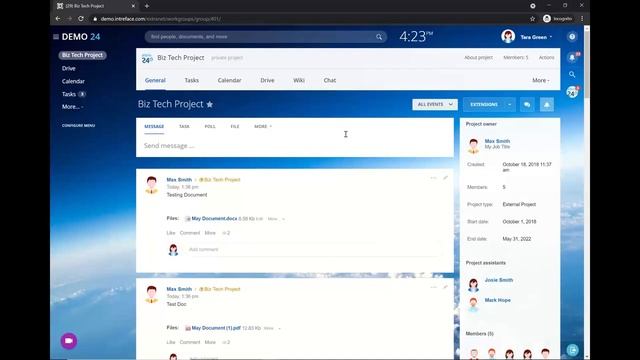Open the Chat tab
Screen dimensions: 640x360
[330, 80]
